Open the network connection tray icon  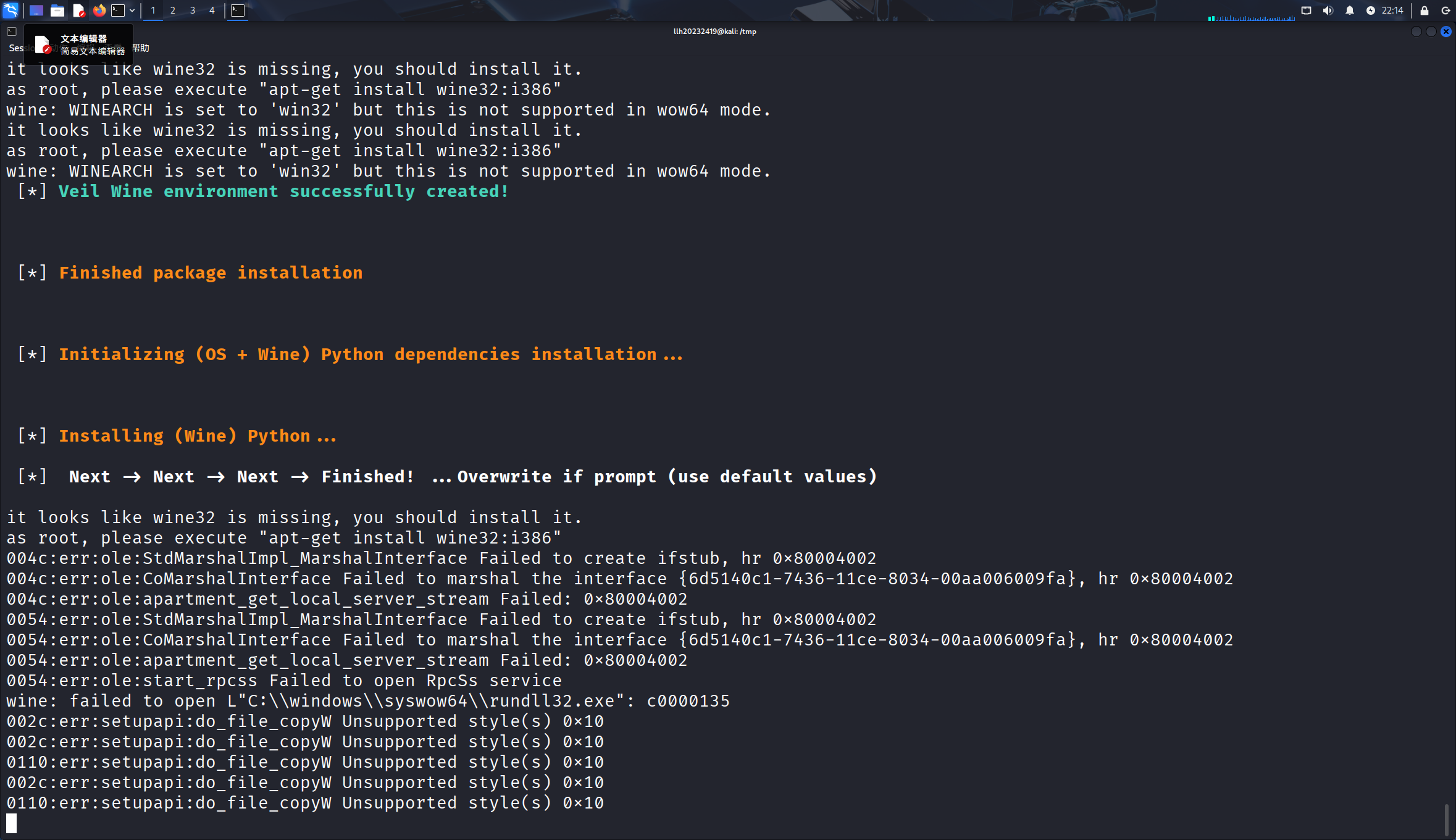(1306, 10)
